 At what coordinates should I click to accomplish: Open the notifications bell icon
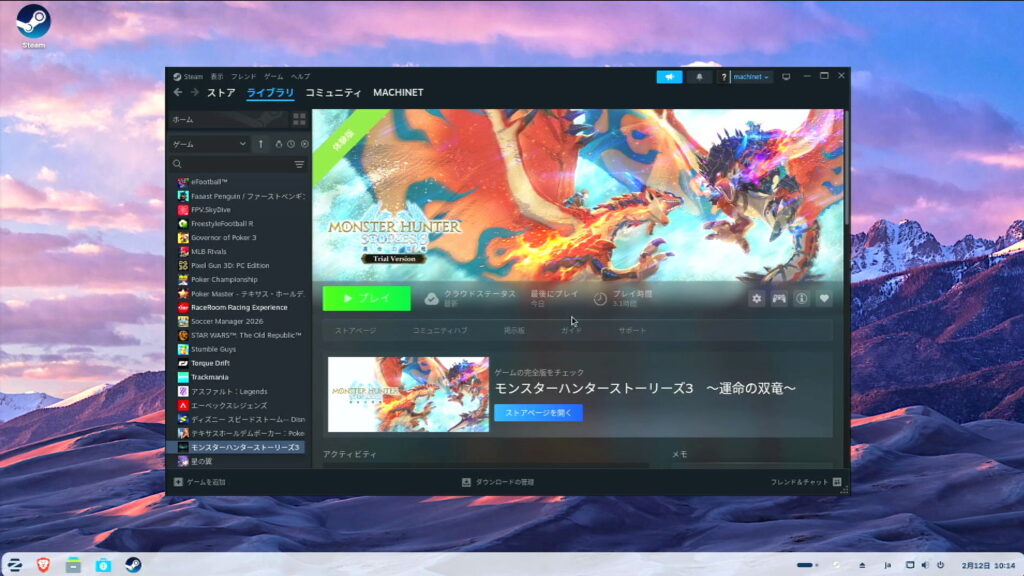tap(699, 77)
